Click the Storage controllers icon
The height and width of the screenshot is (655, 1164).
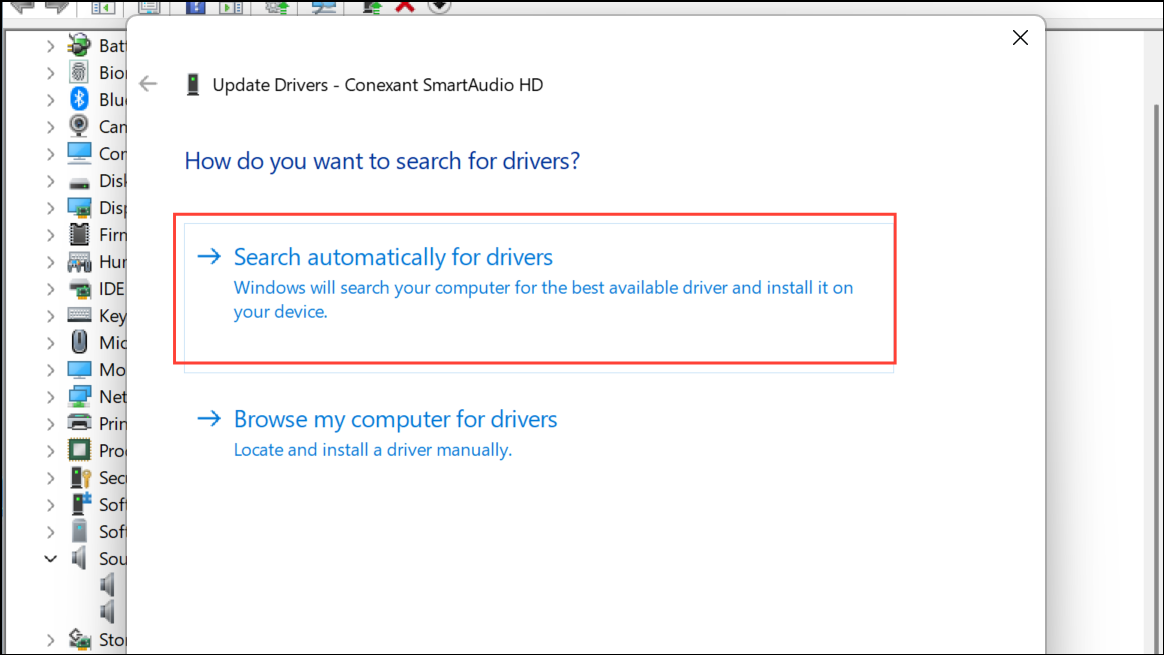(79, 639)
